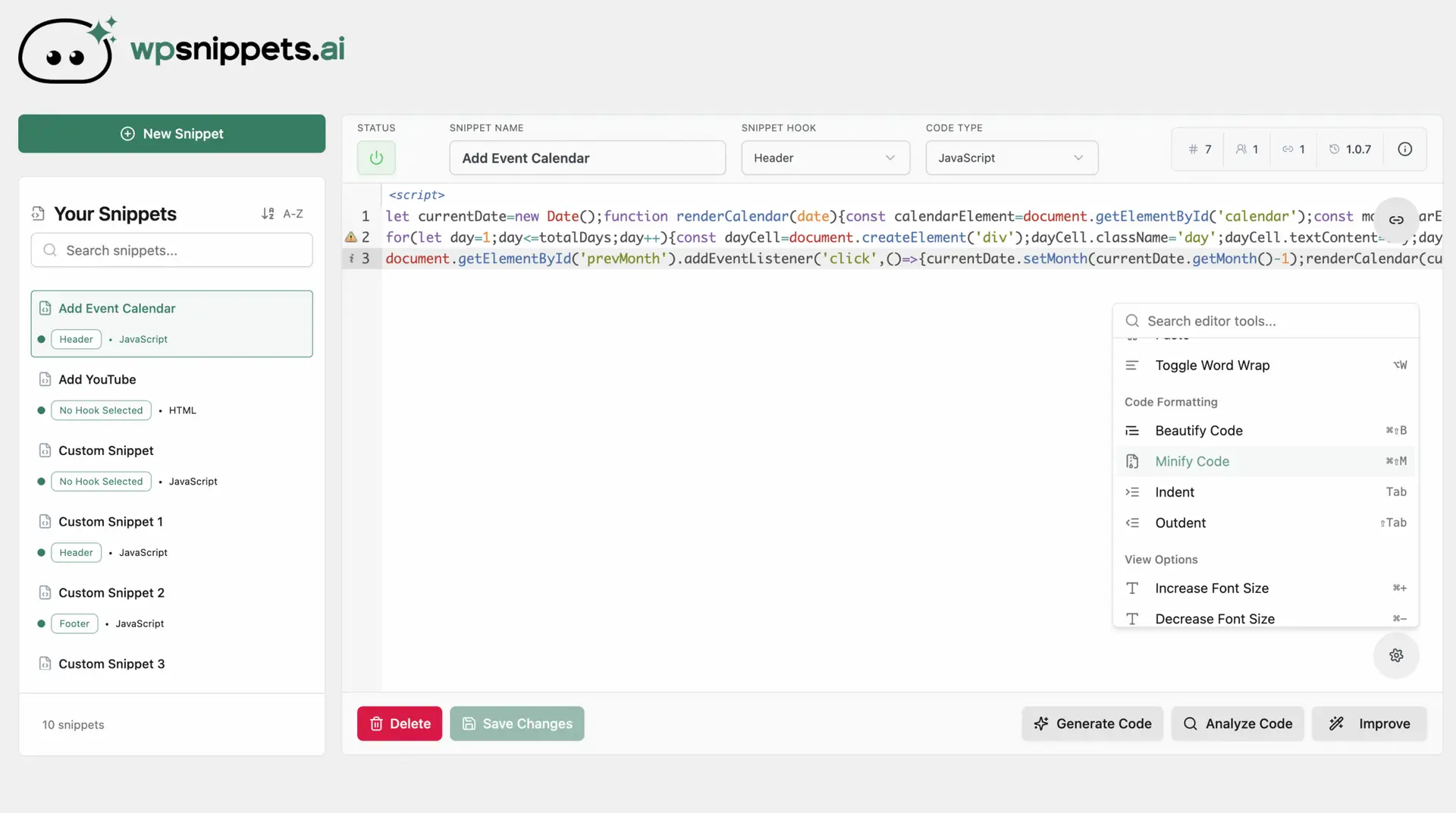Open editor settings gear button
1456x813 pixels.
(x=1396, y=655)
